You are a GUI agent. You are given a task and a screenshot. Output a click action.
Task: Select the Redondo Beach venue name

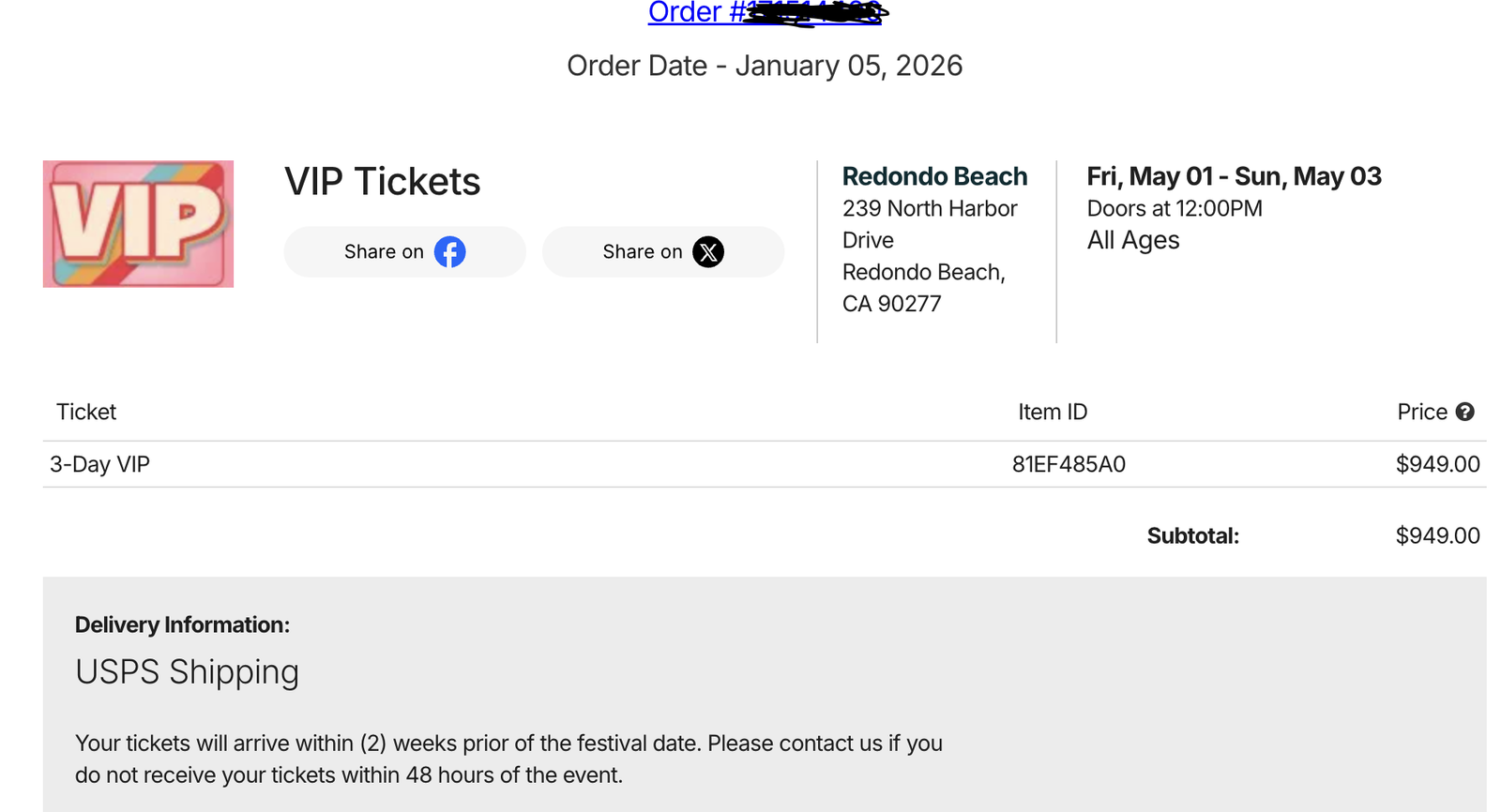(933, 175)
